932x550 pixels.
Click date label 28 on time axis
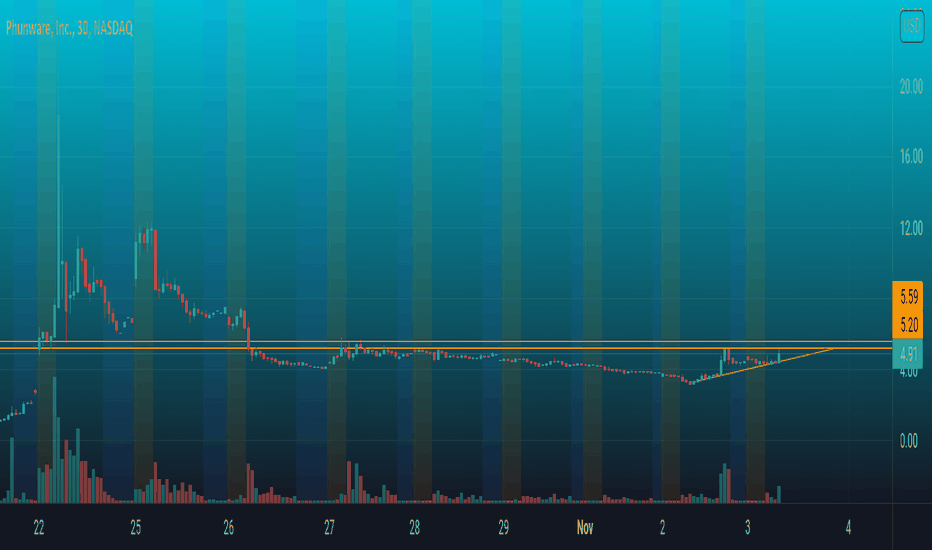[x=414, y=527]
